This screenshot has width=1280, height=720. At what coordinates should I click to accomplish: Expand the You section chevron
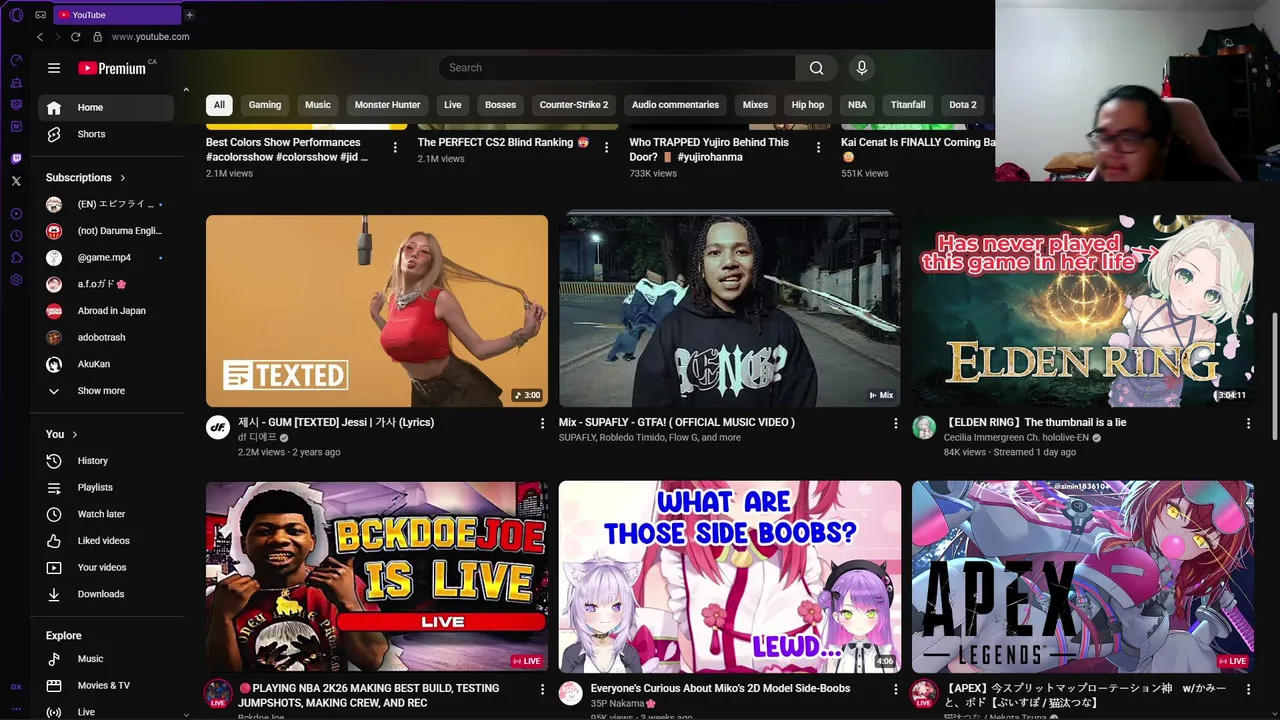[75, 434]
